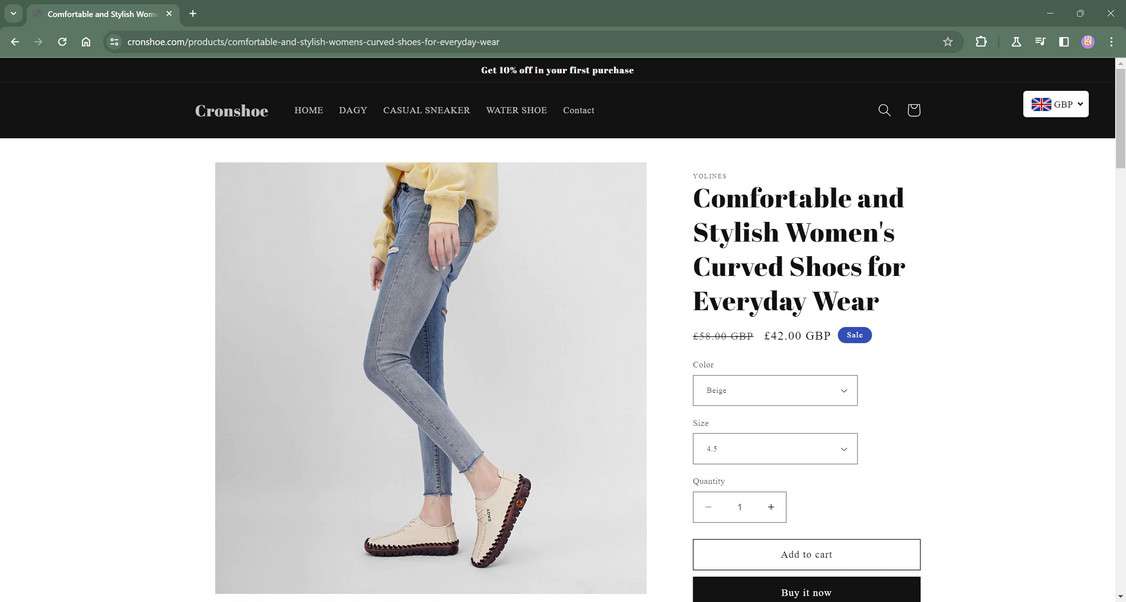Image resolution: width=1126 pixels, height=602 pixels.
Task: Navigate back with the browser arrow
Action: click(x=14, y=41)
